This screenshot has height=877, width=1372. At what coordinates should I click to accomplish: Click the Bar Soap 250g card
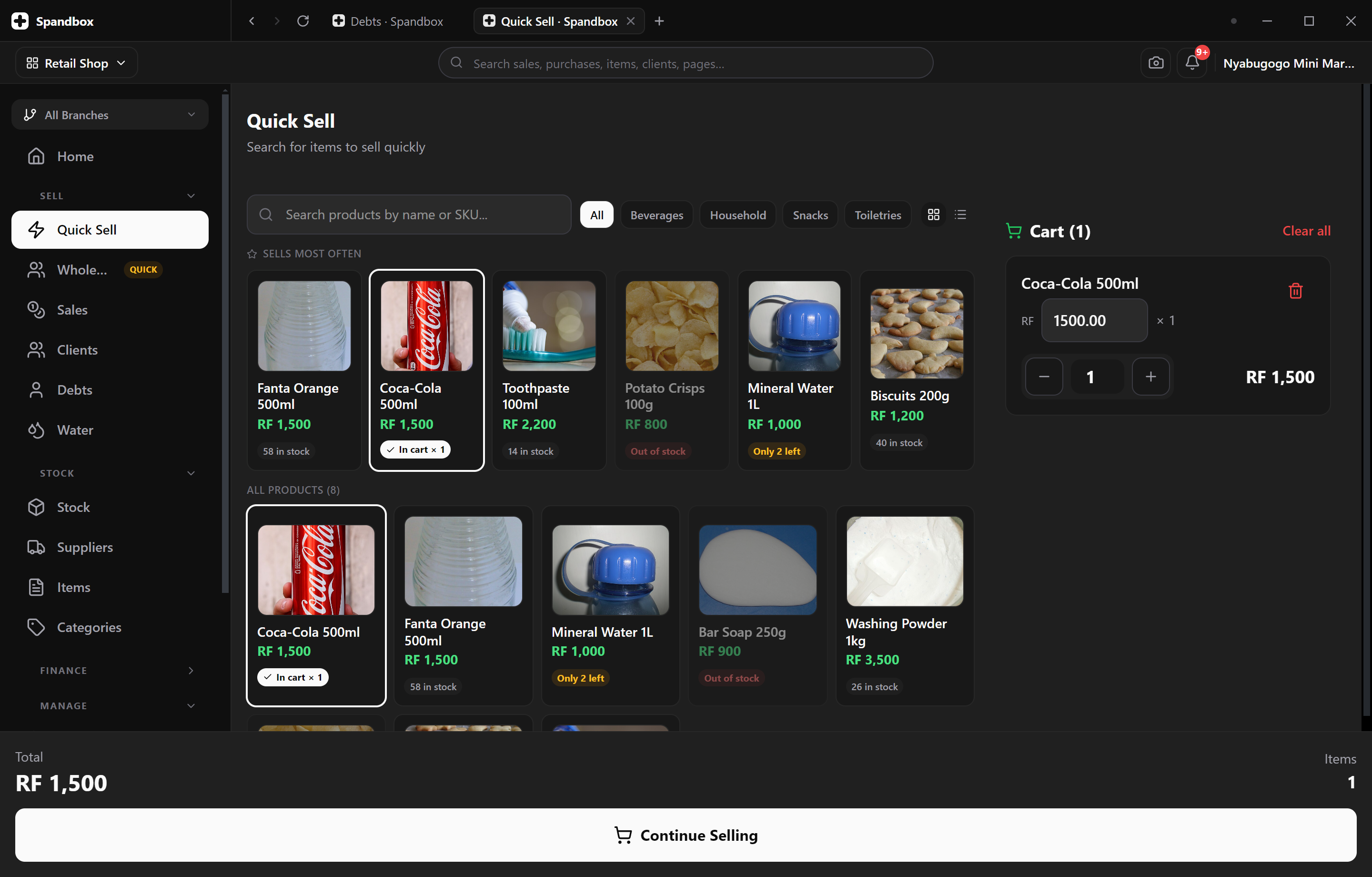pos(758,606)
